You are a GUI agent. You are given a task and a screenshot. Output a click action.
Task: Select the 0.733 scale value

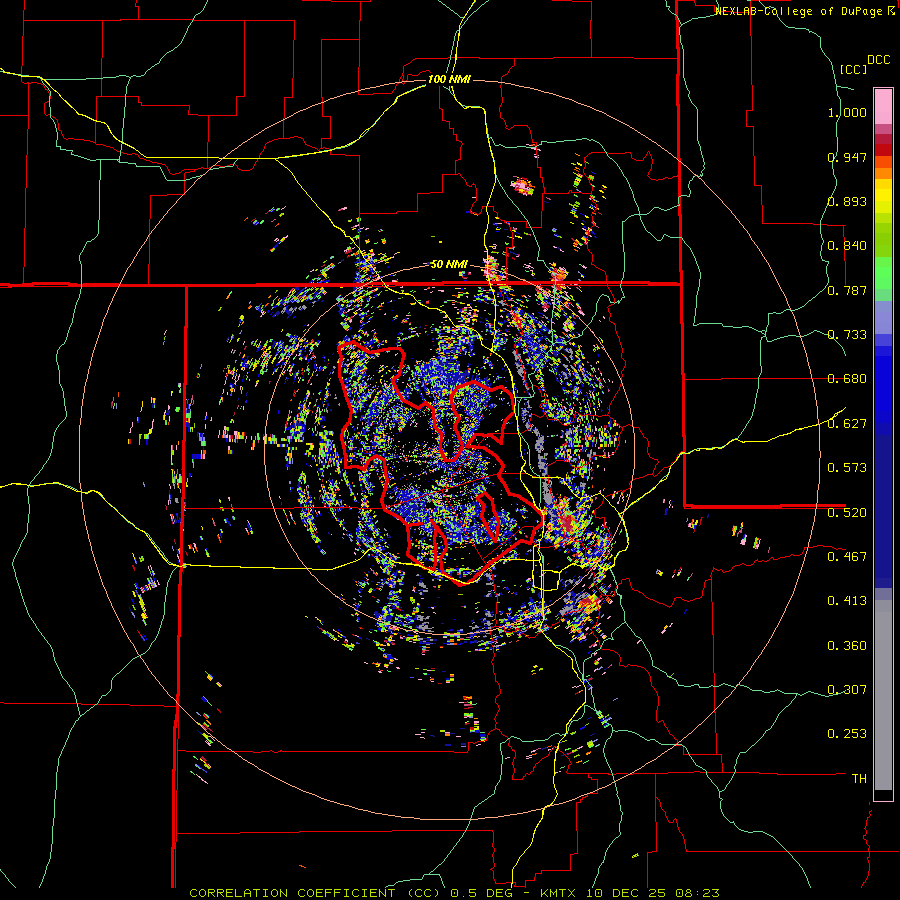click(847, 335)
